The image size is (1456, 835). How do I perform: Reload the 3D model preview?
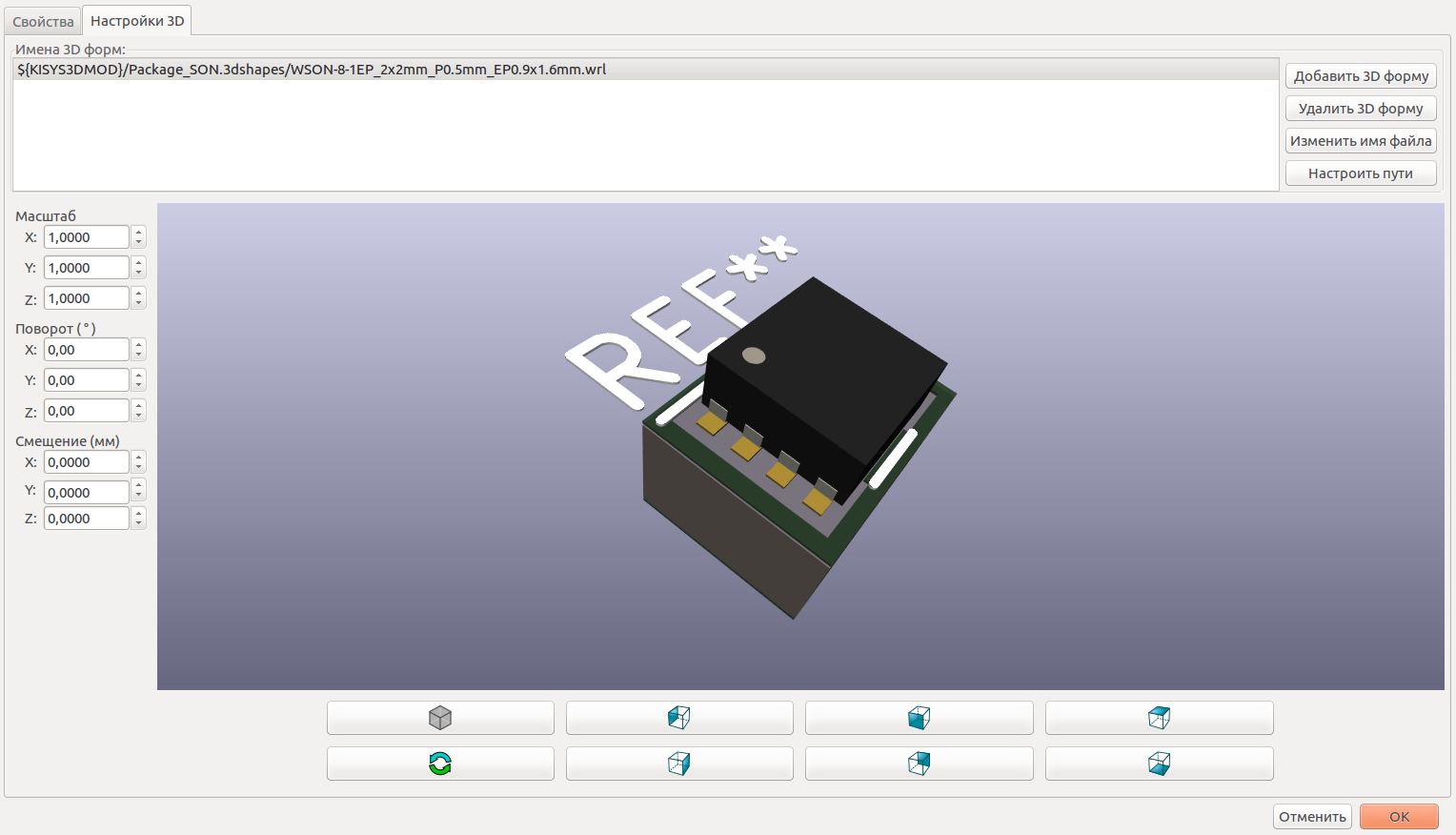point(440,763)
